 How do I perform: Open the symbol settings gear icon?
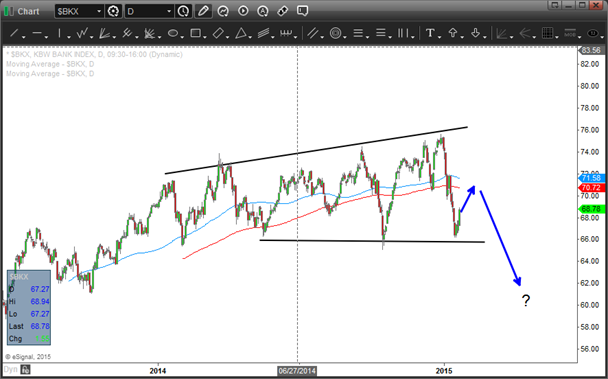(113, 11)
